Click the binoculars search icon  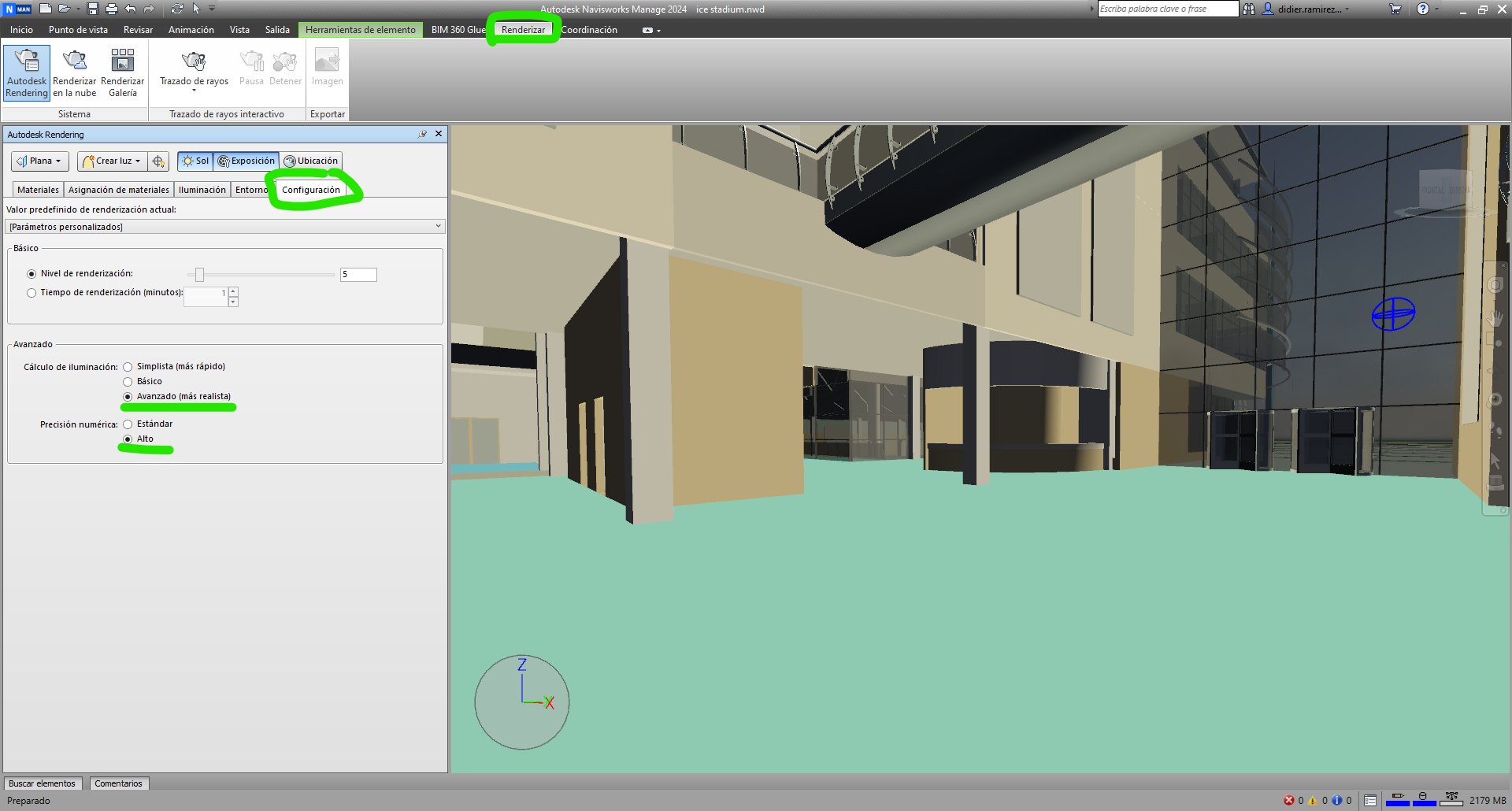pos(1249,9)
